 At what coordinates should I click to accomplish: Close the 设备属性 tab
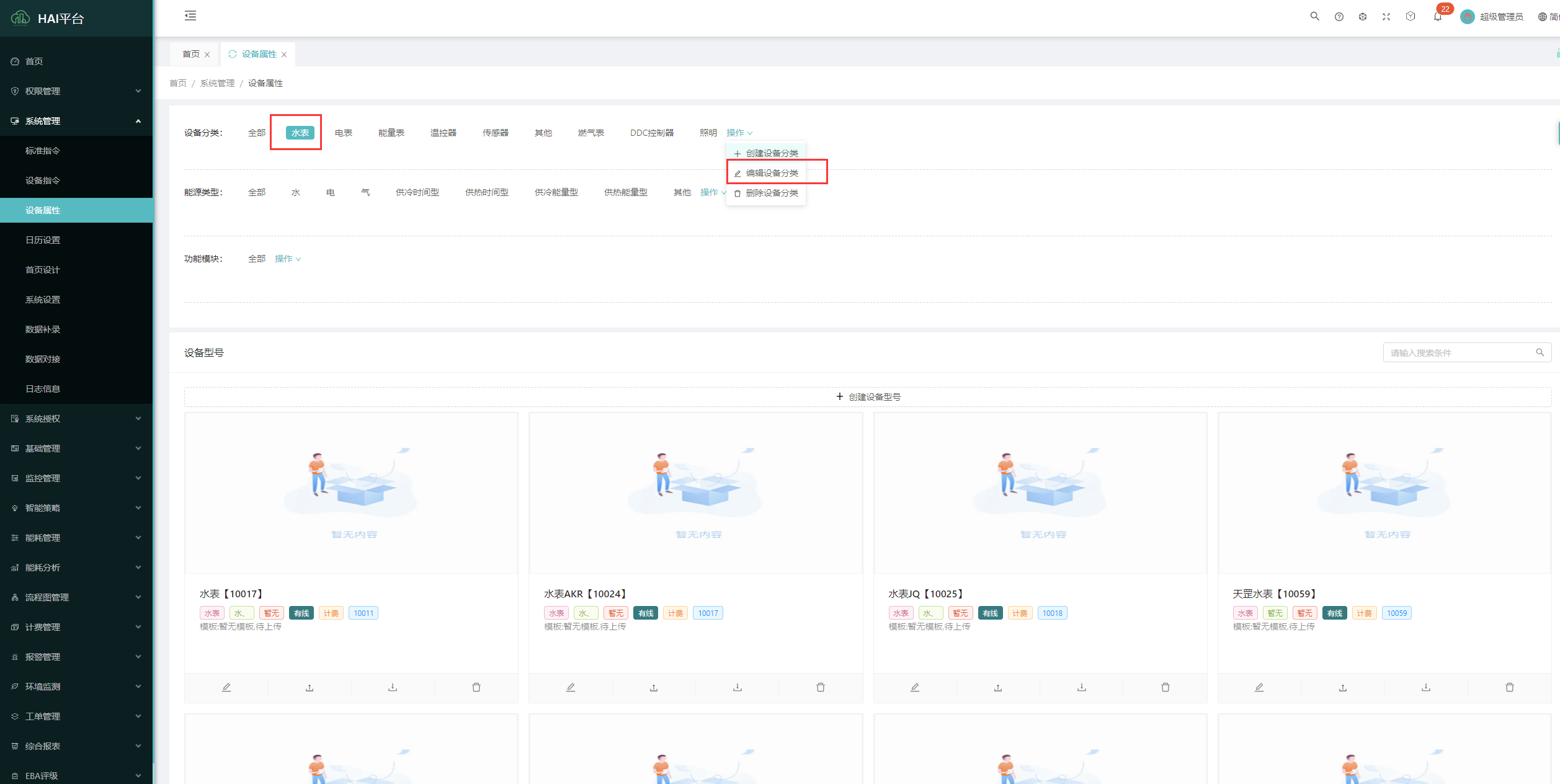(x=284, y=55)
